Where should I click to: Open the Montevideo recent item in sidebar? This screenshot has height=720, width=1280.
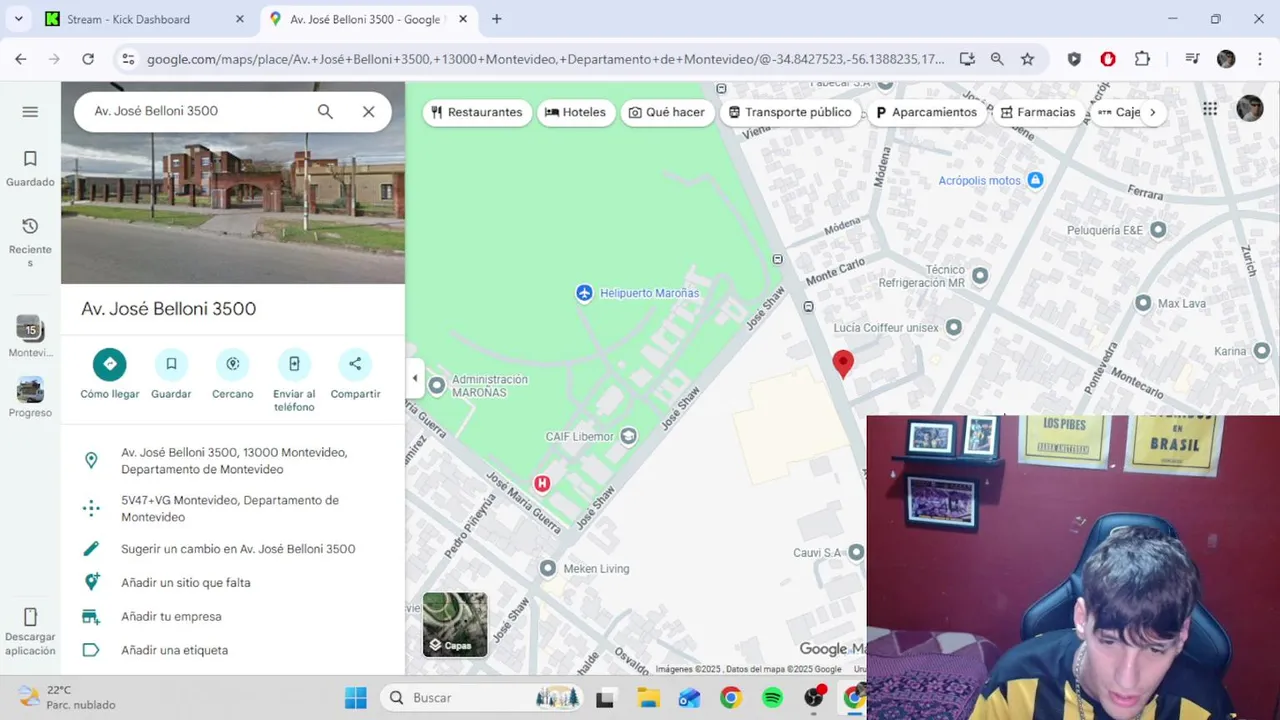(x=30, y=336)
